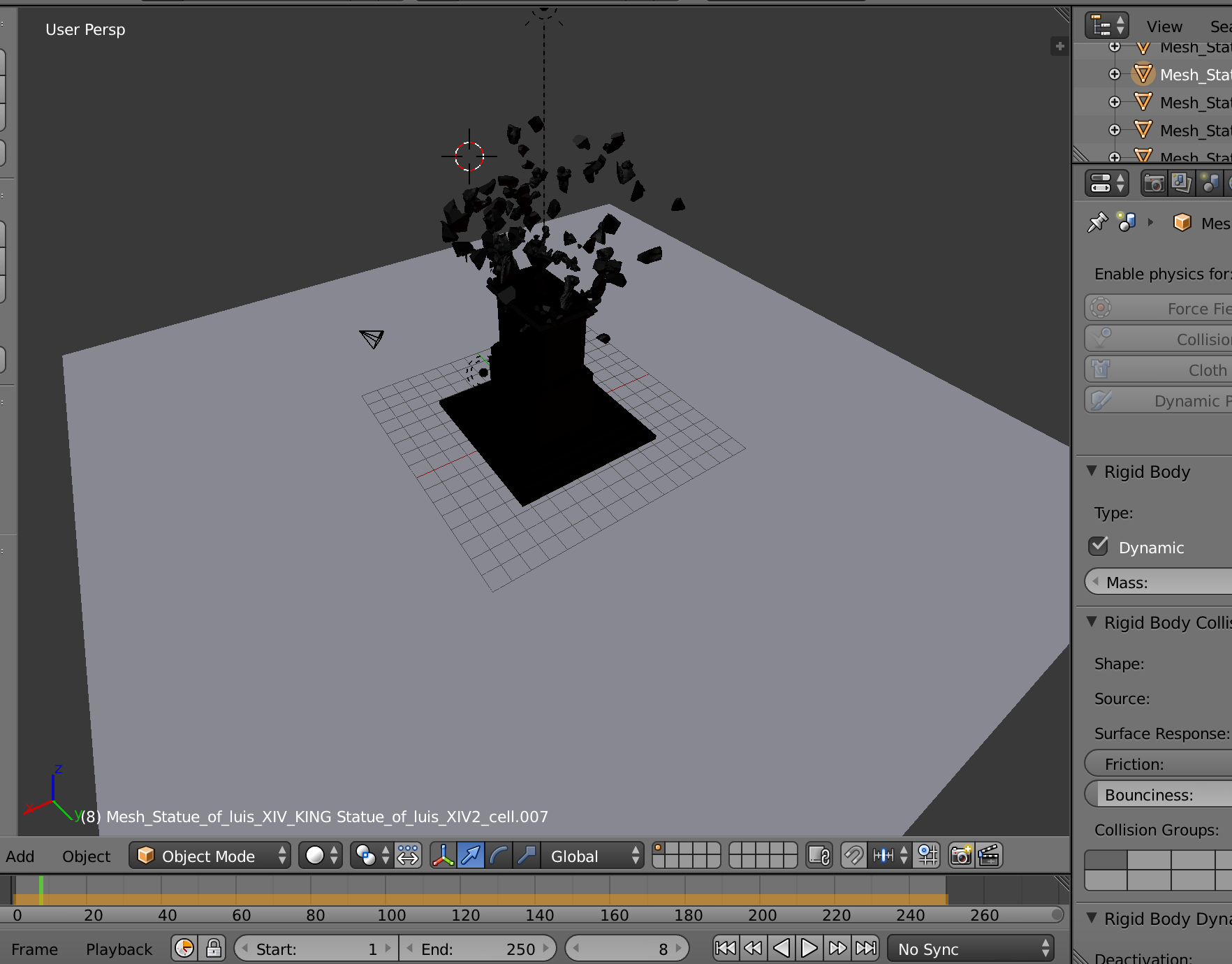Image resolution: width=1232 pixels, height=964 pixels.
Task: Open the outliner View menu
Action: 1164,27
